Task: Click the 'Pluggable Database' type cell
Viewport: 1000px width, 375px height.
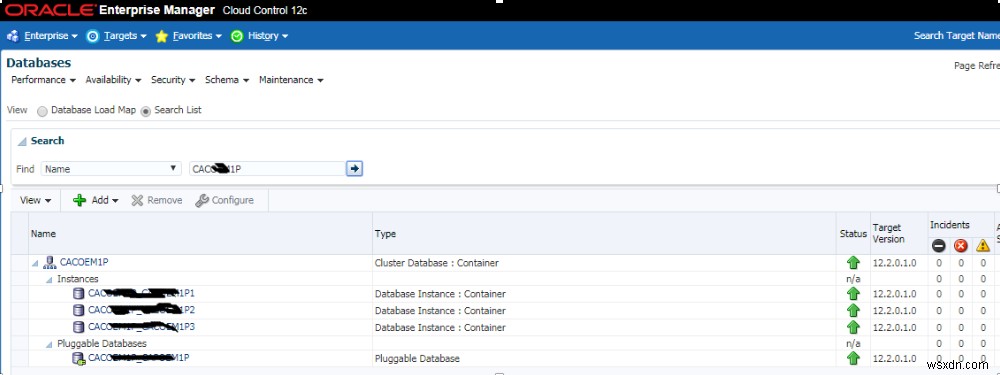Action: tap(417, 358)
